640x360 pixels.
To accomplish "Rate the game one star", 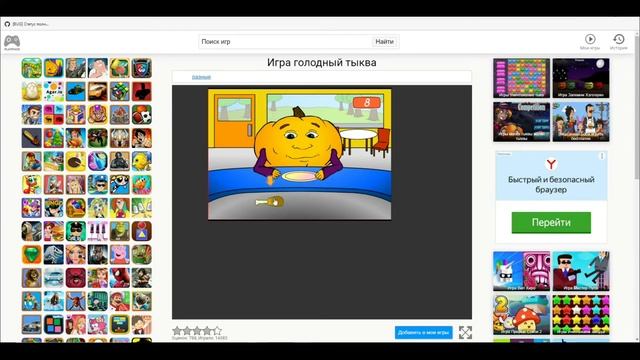I will pyautogui.click(x=177, y=331).
